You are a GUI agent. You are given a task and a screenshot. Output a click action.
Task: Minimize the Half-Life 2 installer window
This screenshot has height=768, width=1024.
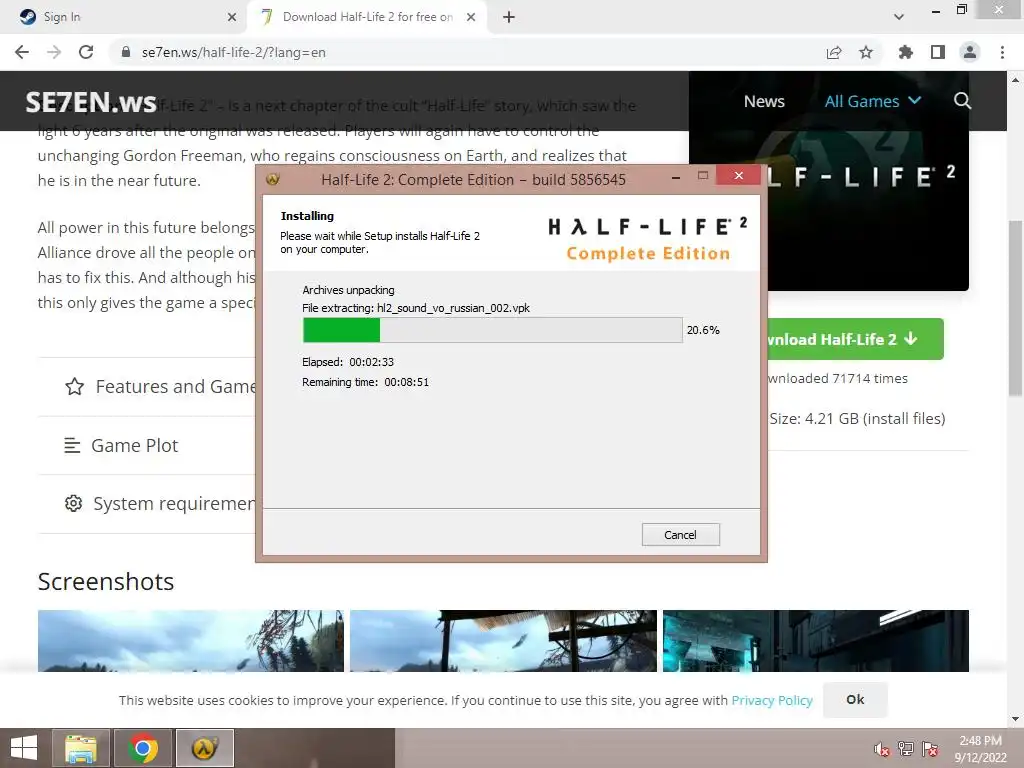tap(676, 176)
